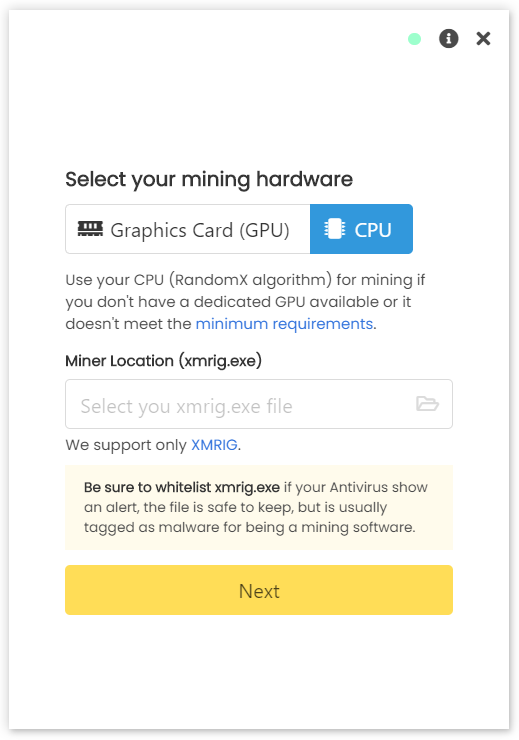Viewport: 519px width, 740px height.
Task: Select Graphics Card (GPU) hardware option
Action: [188, 229]
